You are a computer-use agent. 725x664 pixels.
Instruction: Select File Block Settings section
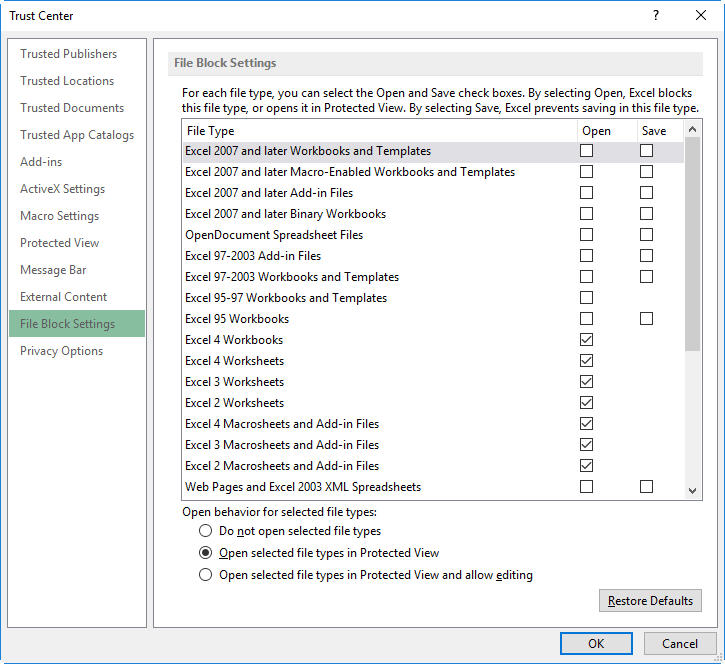pos(77,324)
